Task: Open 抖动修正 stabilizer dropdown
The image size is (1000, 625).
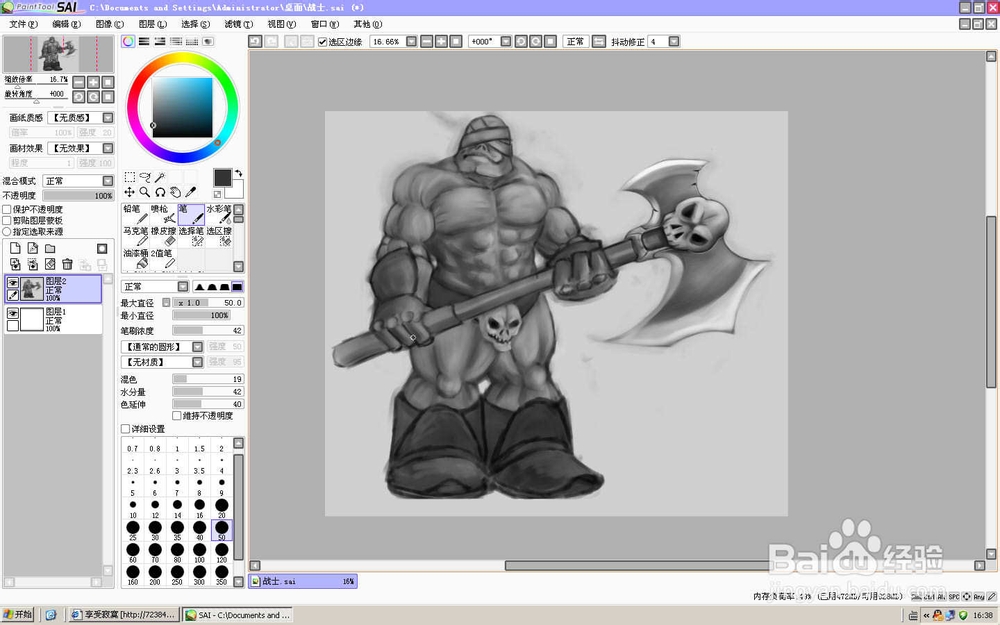Action: [x=673, y=41]
